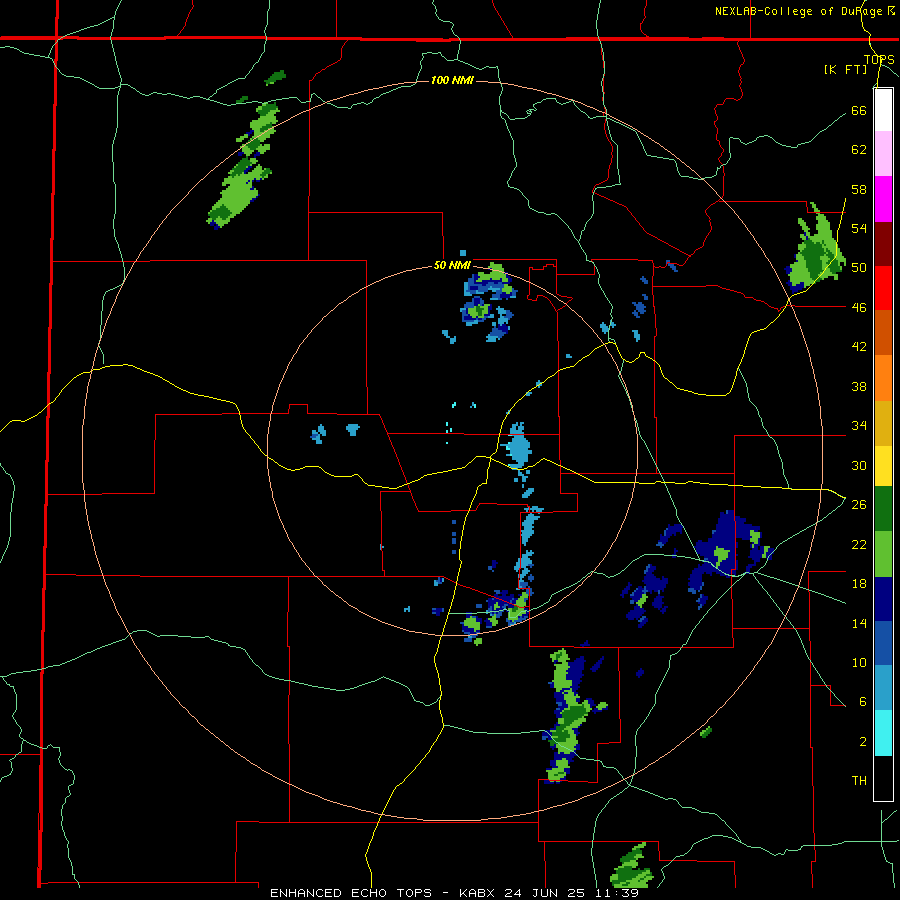The width and height of the screenshot is (900, 900).
Task: Click the dark maroon swatch between 50 and 54
Action: click(x=883, y=245)
